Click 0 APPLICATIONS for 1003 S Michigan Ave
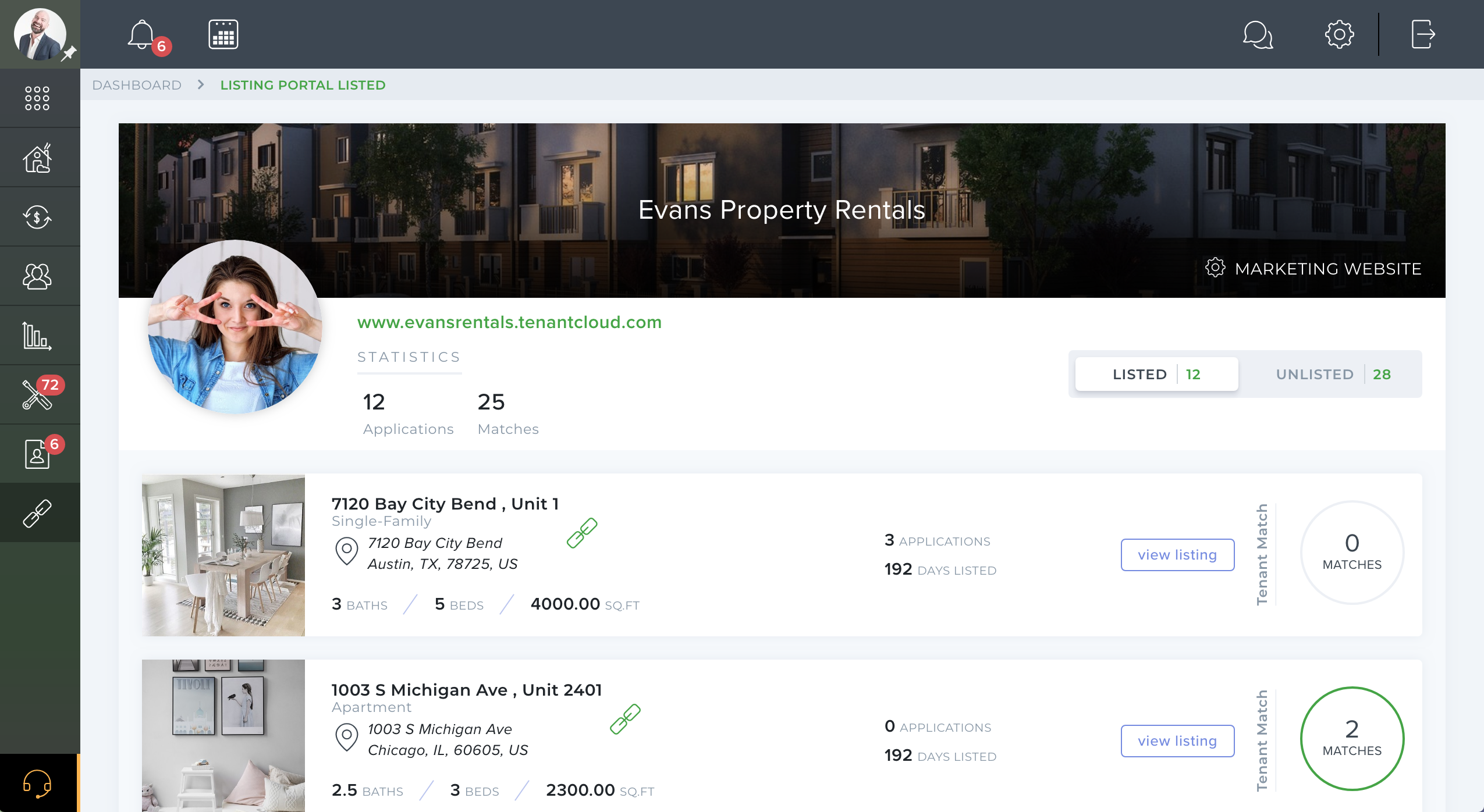Screen dimensions: 1484x812 pyautogui.click(x=938, y=727)
